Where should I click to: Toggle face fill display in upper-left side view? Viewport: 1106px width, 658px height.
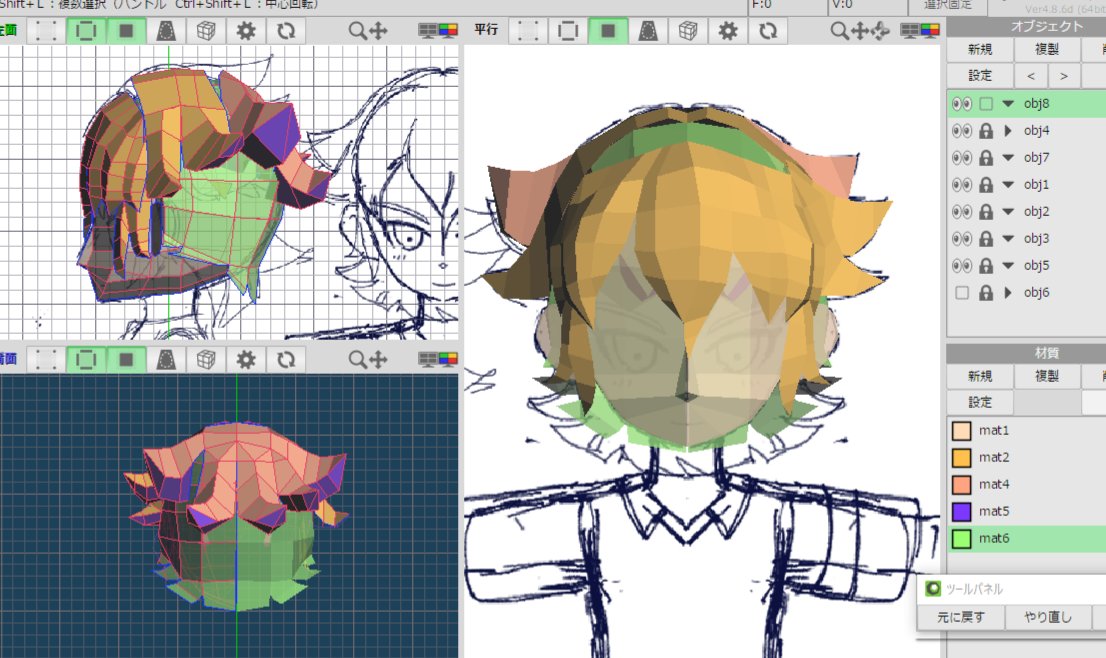tap(126, 31)
